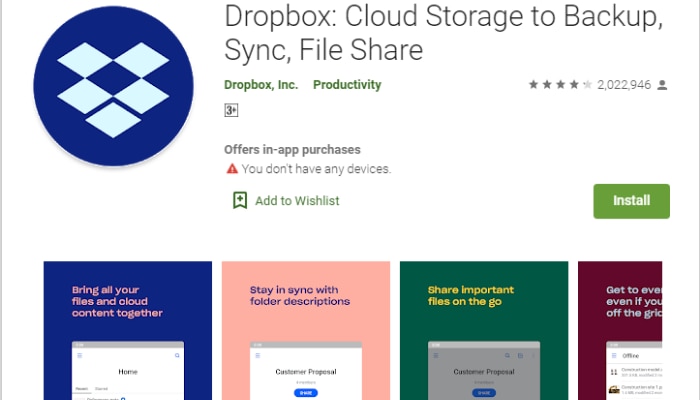700x400 pixels.
Task: Click the star rating display
Action: tap(561, 84)
